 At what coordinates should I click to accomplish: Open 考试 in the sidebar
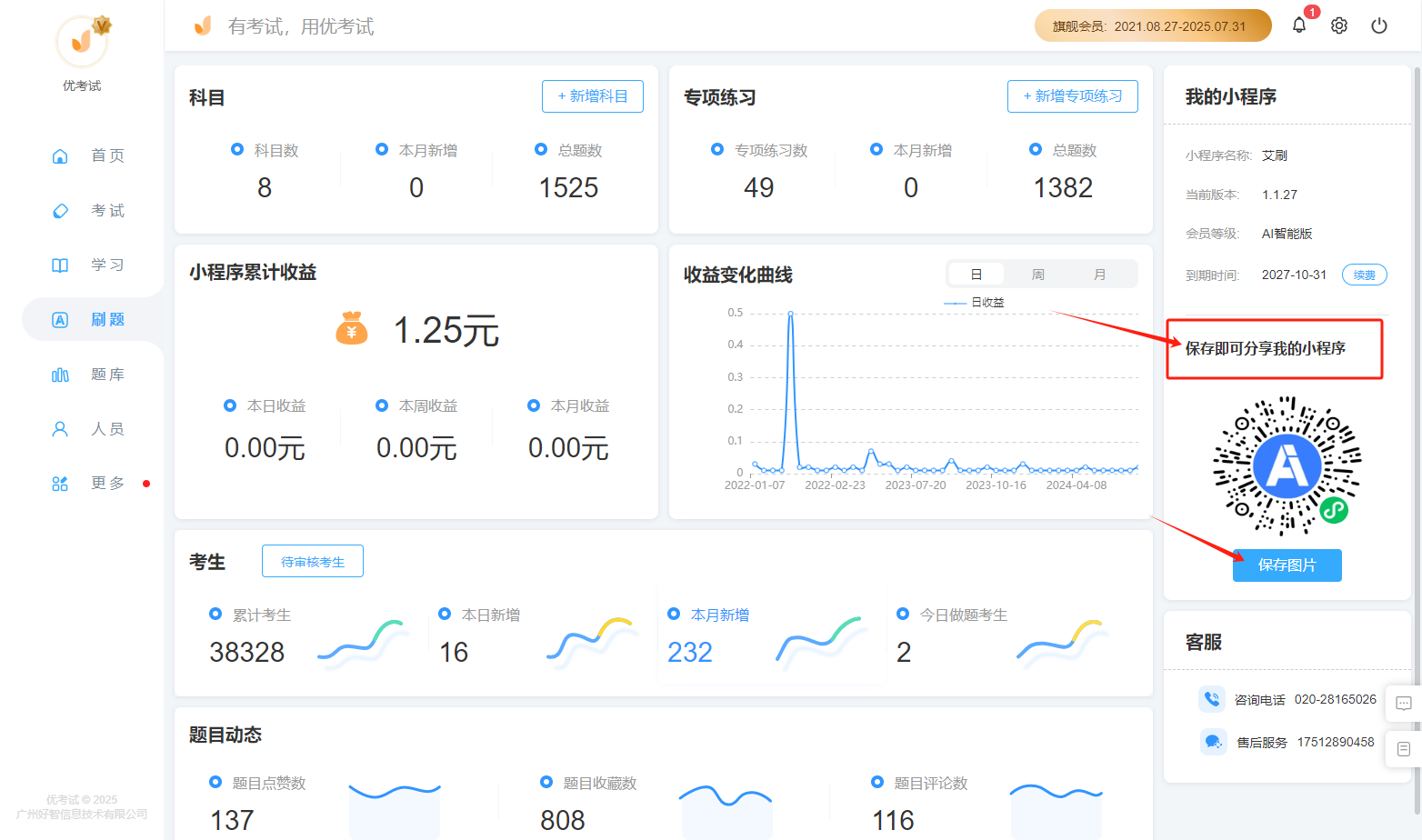(x=107, y=211)
